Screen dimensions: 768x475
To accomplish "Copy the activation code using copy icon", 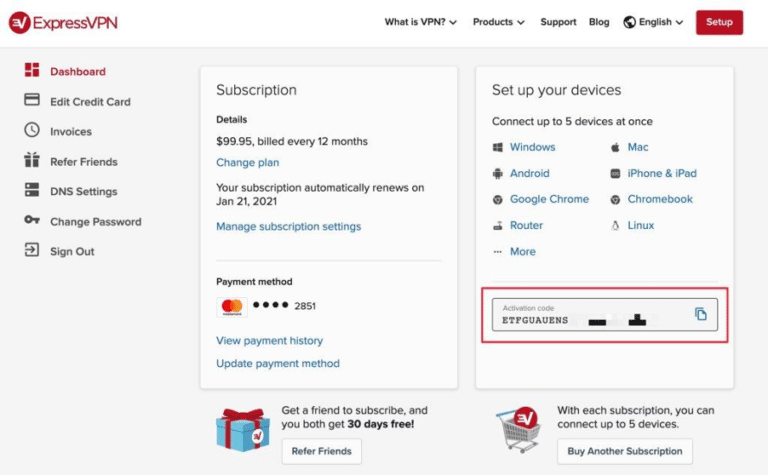I will click(700, 314).
